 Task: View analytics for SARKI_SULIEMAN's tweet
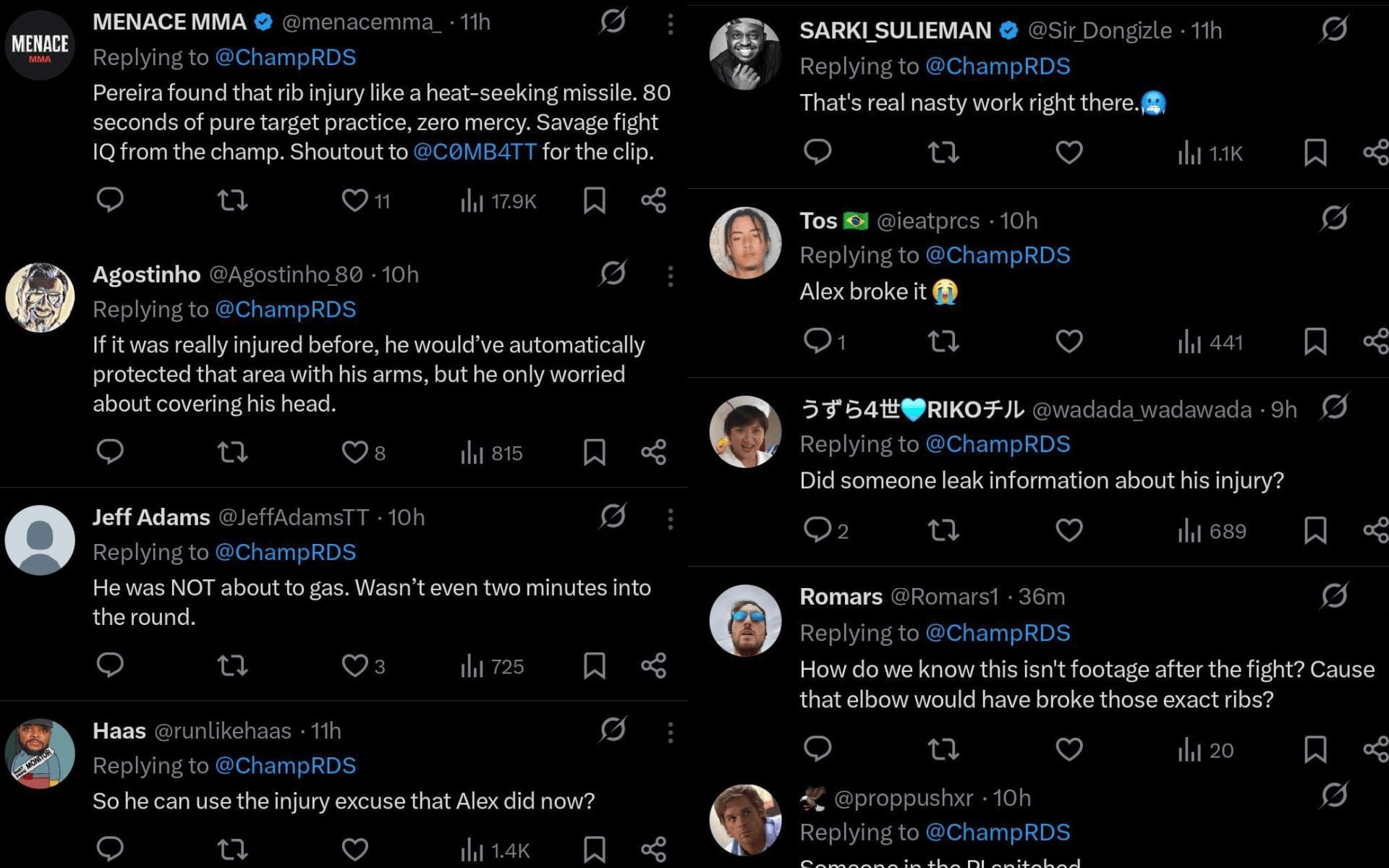(x=1210, y=153)
